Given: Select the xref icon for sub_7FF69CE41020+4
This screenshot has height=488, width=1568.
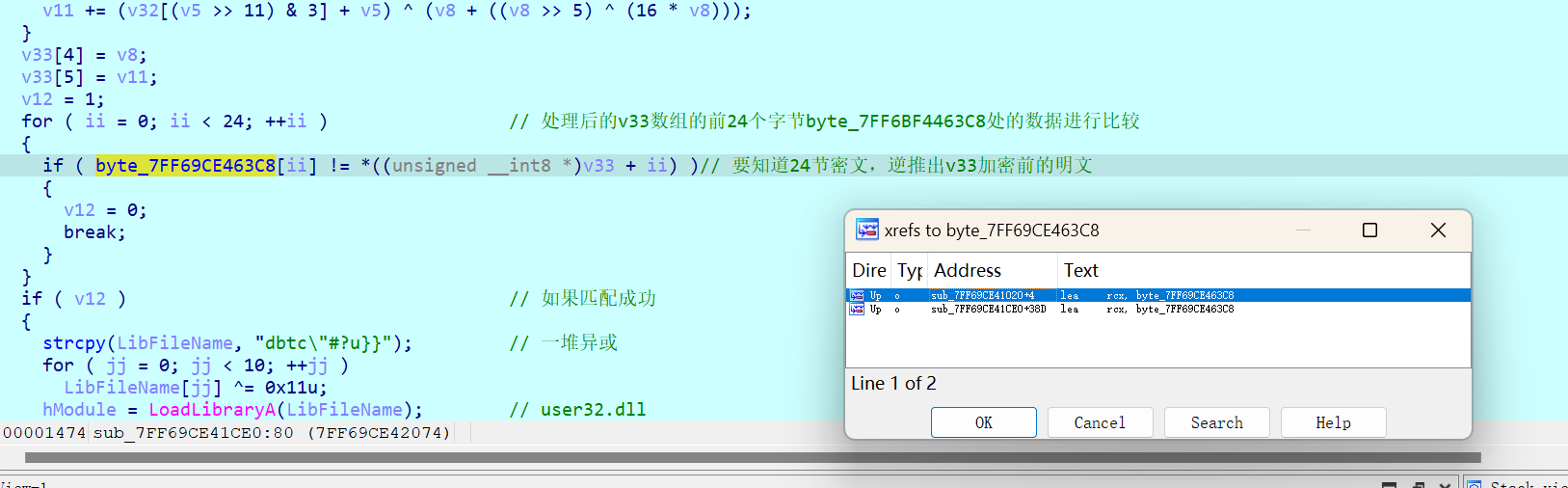Looking at the screenshot, I should pos(857,295).
